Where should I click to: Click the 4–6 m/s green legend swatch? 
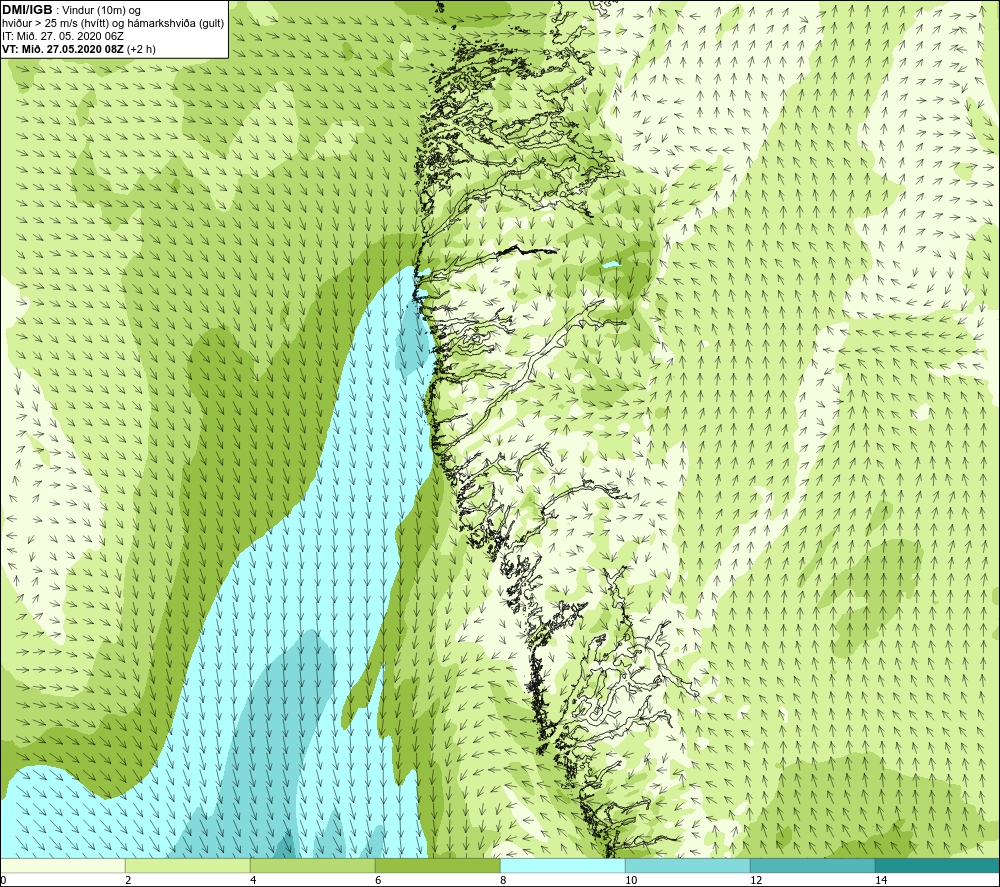click(x=312, y=865)
